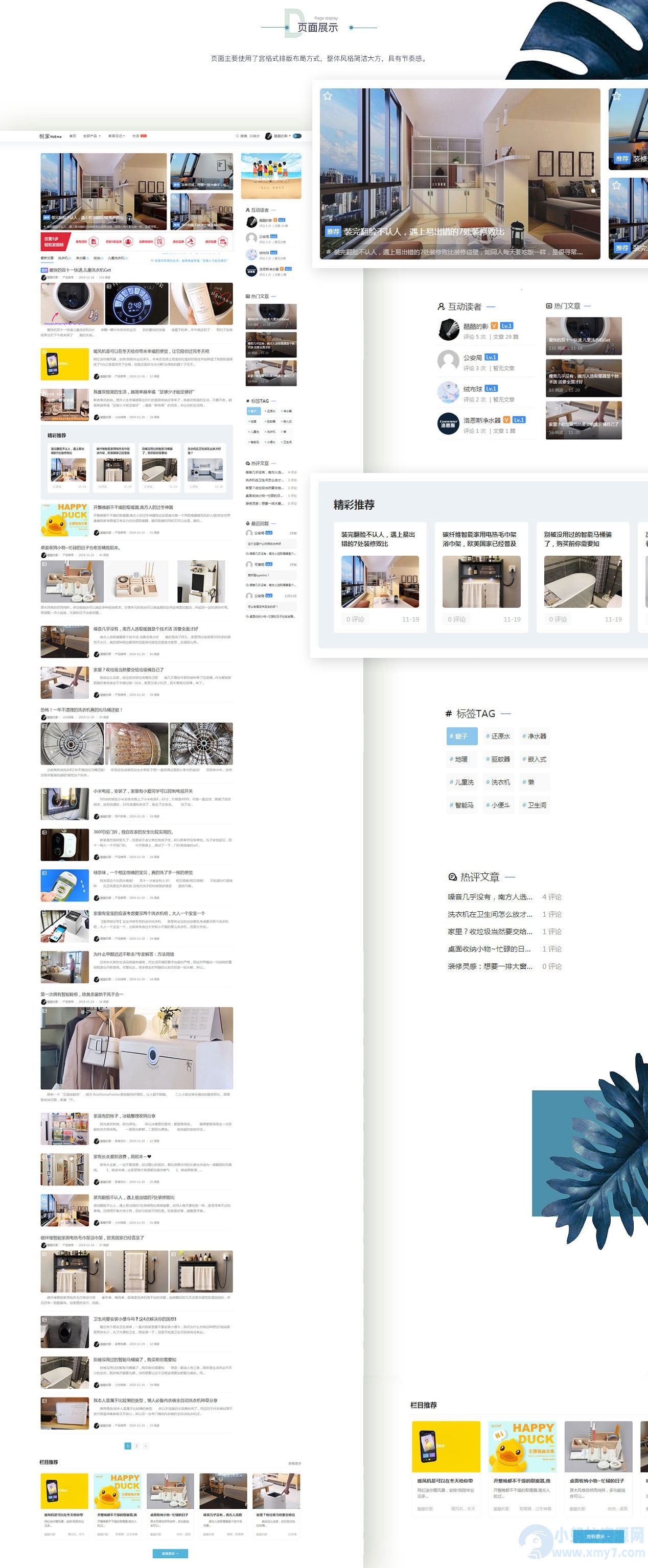Viewport: 648px width, 1568px height.
Task: Click the 首页 navigation item
Action: 73,136
